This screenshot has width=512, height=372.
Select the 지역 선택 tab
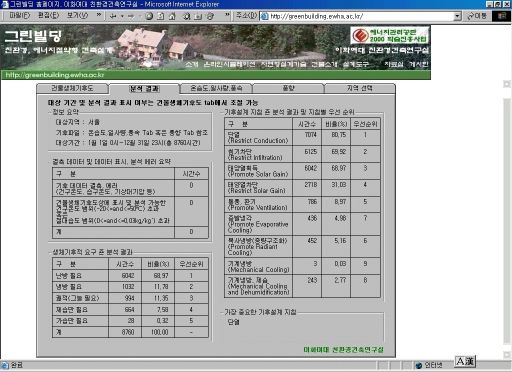pos(359,88)
